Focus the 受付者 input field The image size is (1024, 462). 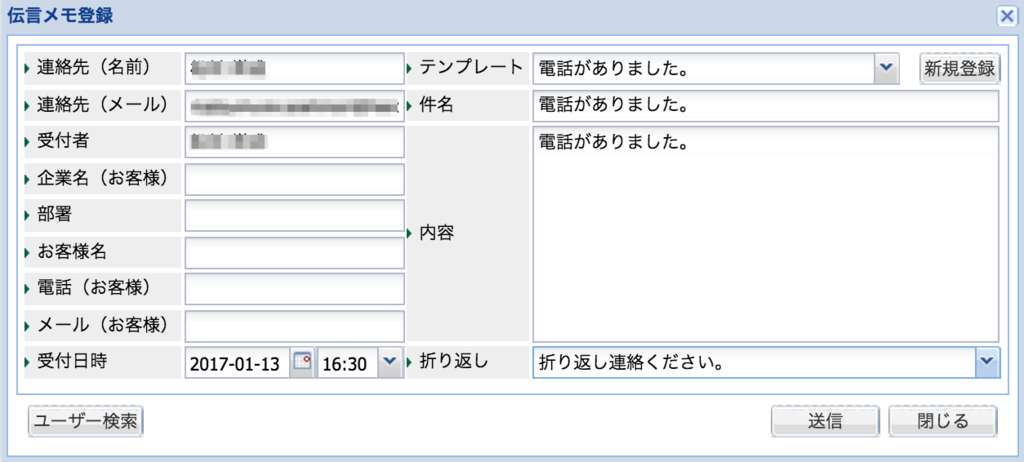[x=295, y=142]
